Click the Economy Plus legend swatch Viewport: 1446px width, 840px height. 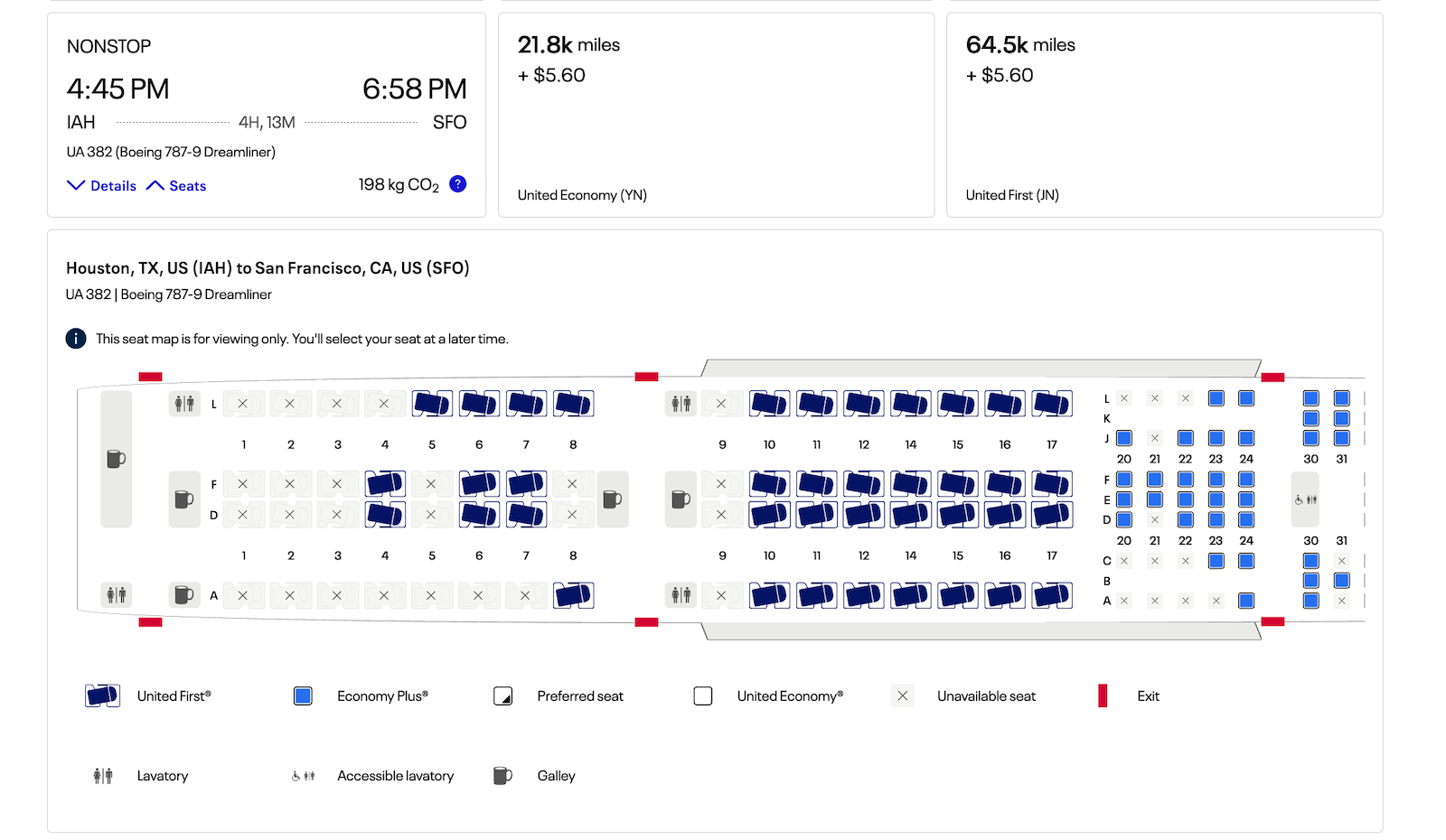(x=303, y=696)
